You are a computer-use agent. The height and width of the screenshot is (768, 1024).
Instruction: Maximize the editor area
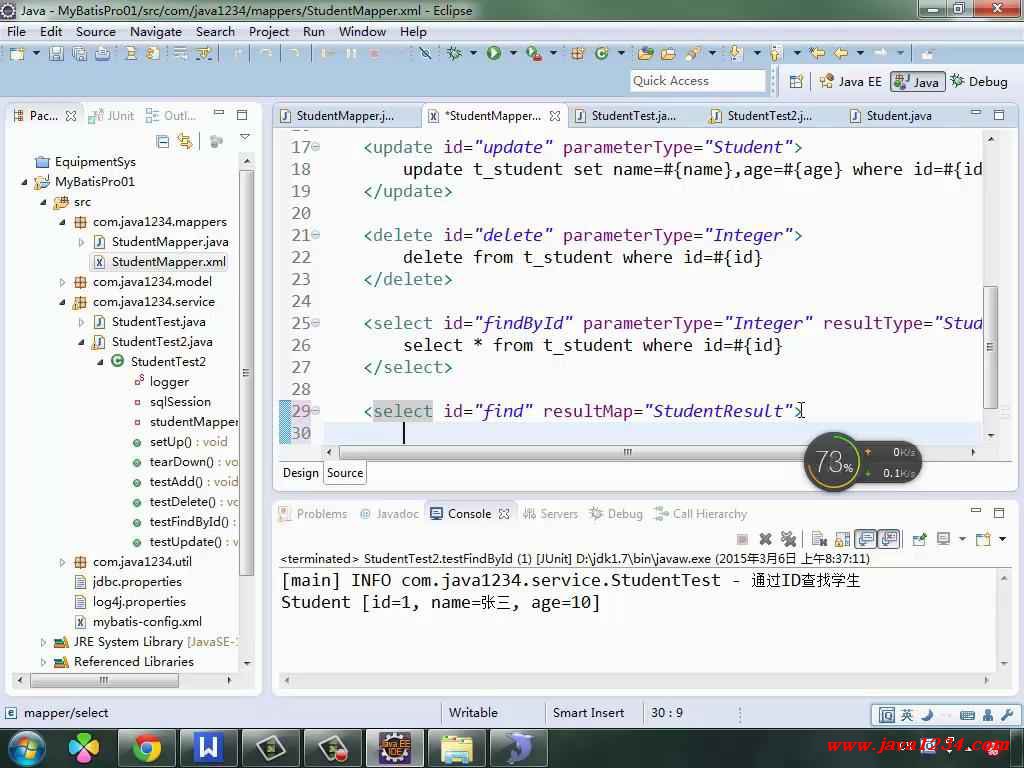(x=999, y=114)
